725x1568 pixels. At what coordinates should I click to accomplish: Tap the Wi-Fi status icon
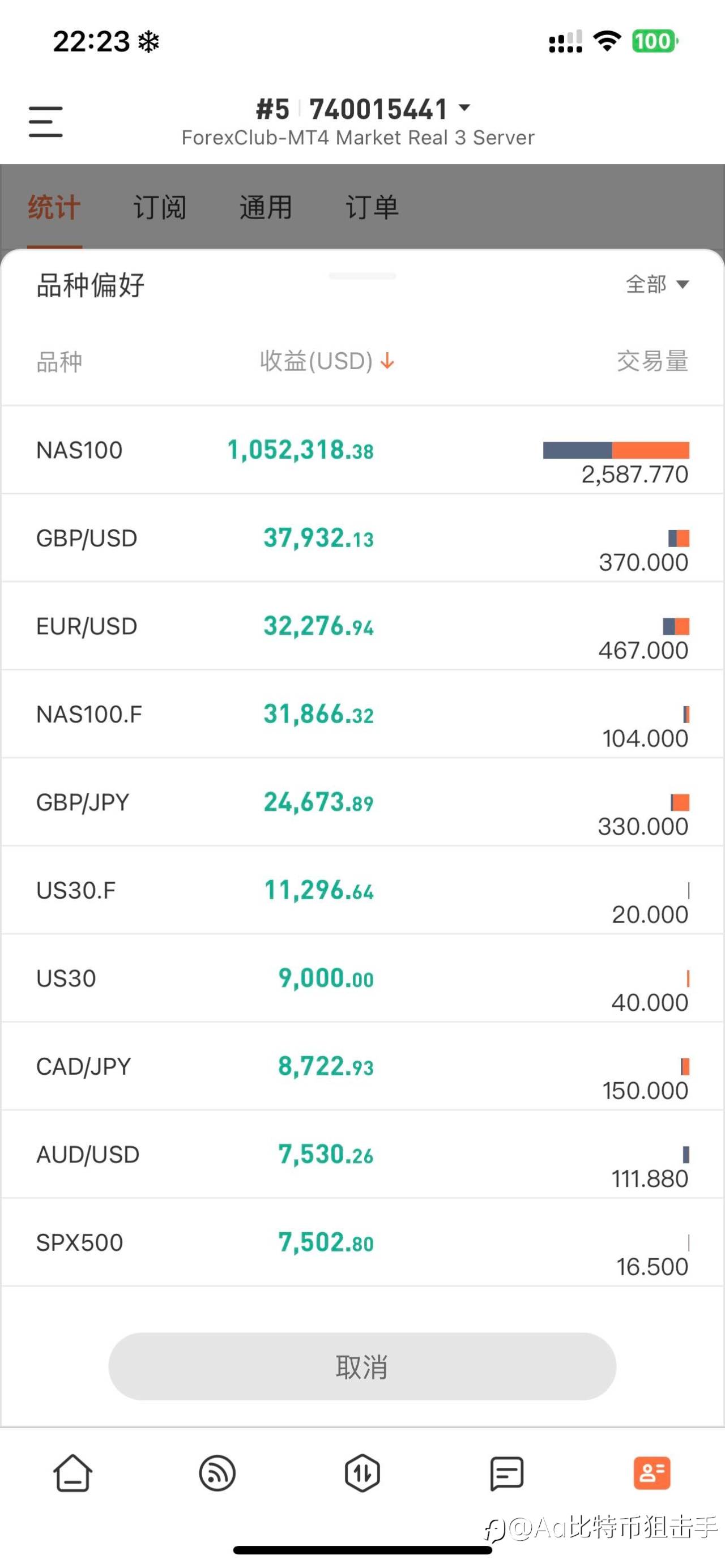pyautogui.click(x=607, y=41)
